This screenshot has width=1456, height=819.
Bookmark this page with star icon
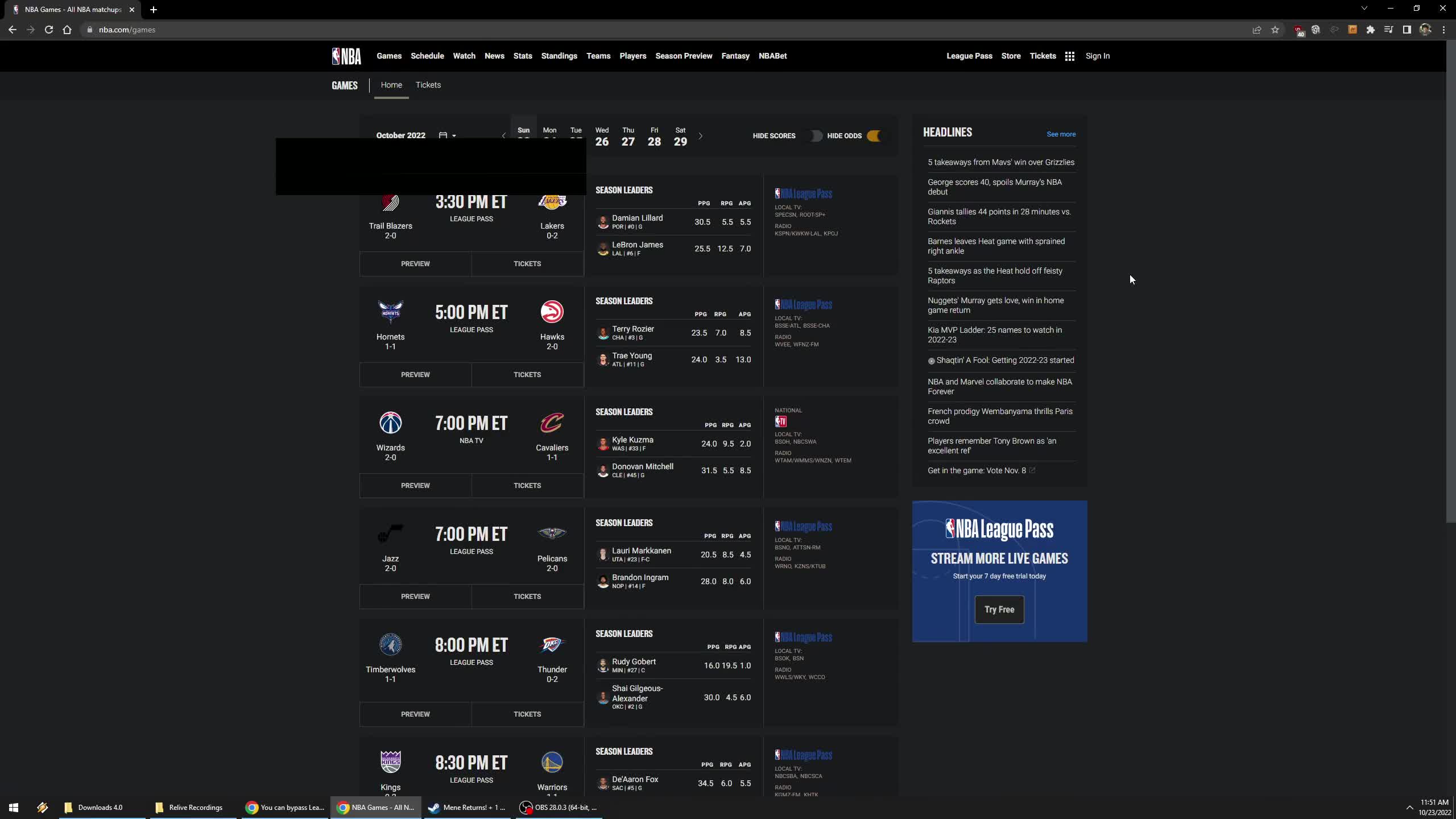click(1275, 30)
